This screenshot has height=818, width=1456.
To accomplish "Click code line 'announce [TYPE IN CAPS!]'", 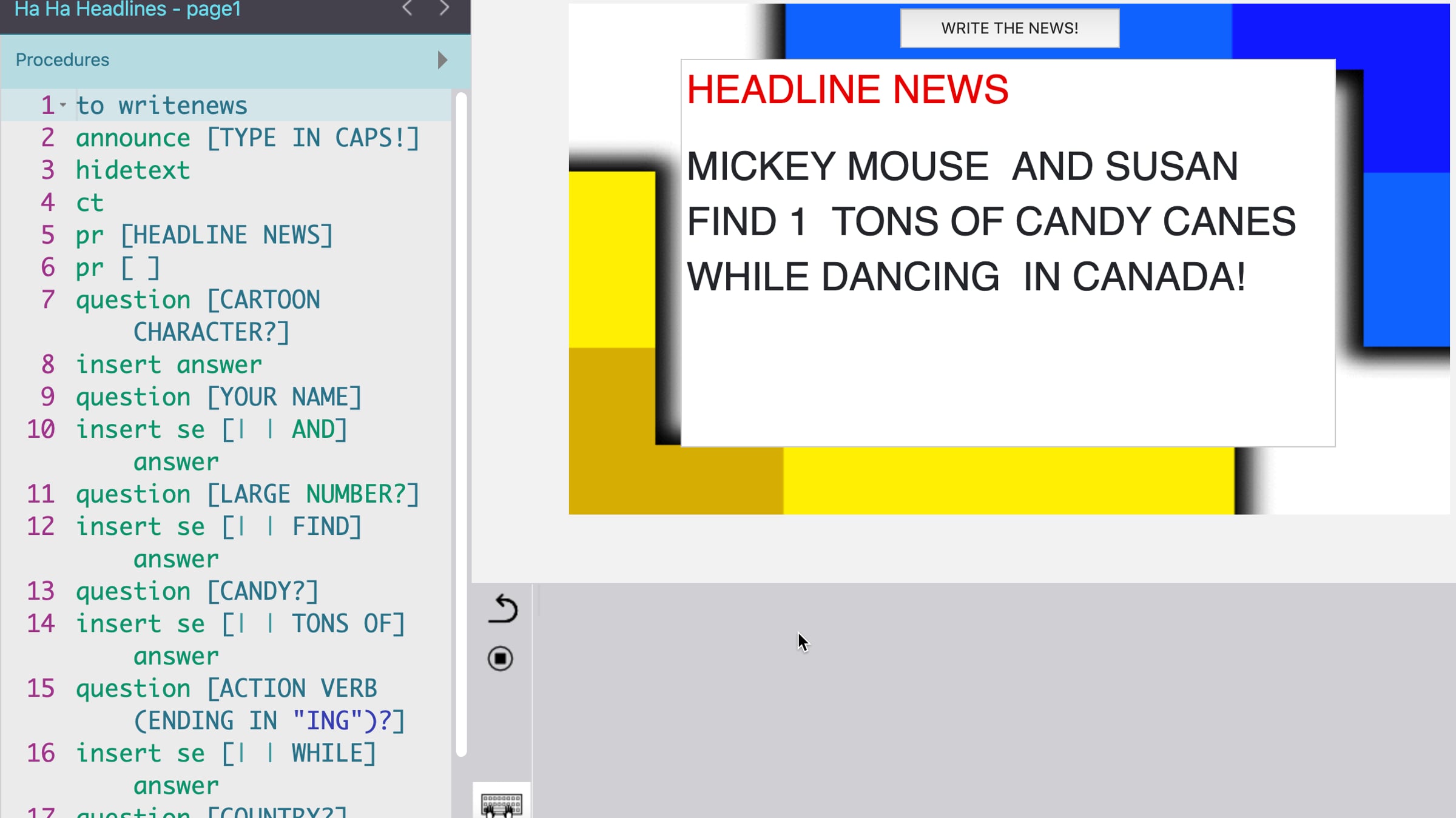I will coord(248,138).
